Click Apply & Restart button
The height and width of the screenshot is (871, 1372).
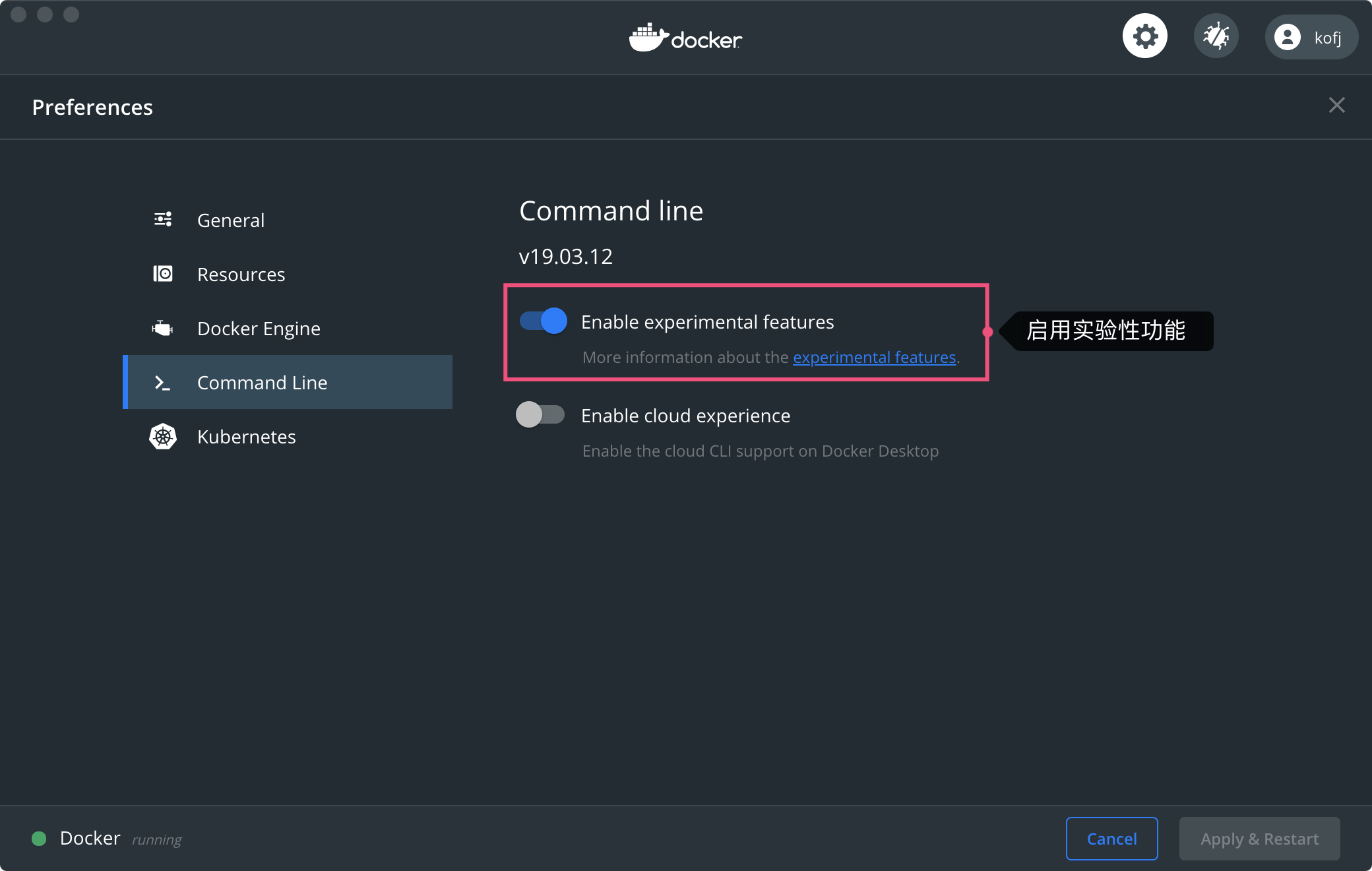click(1259, 839)
